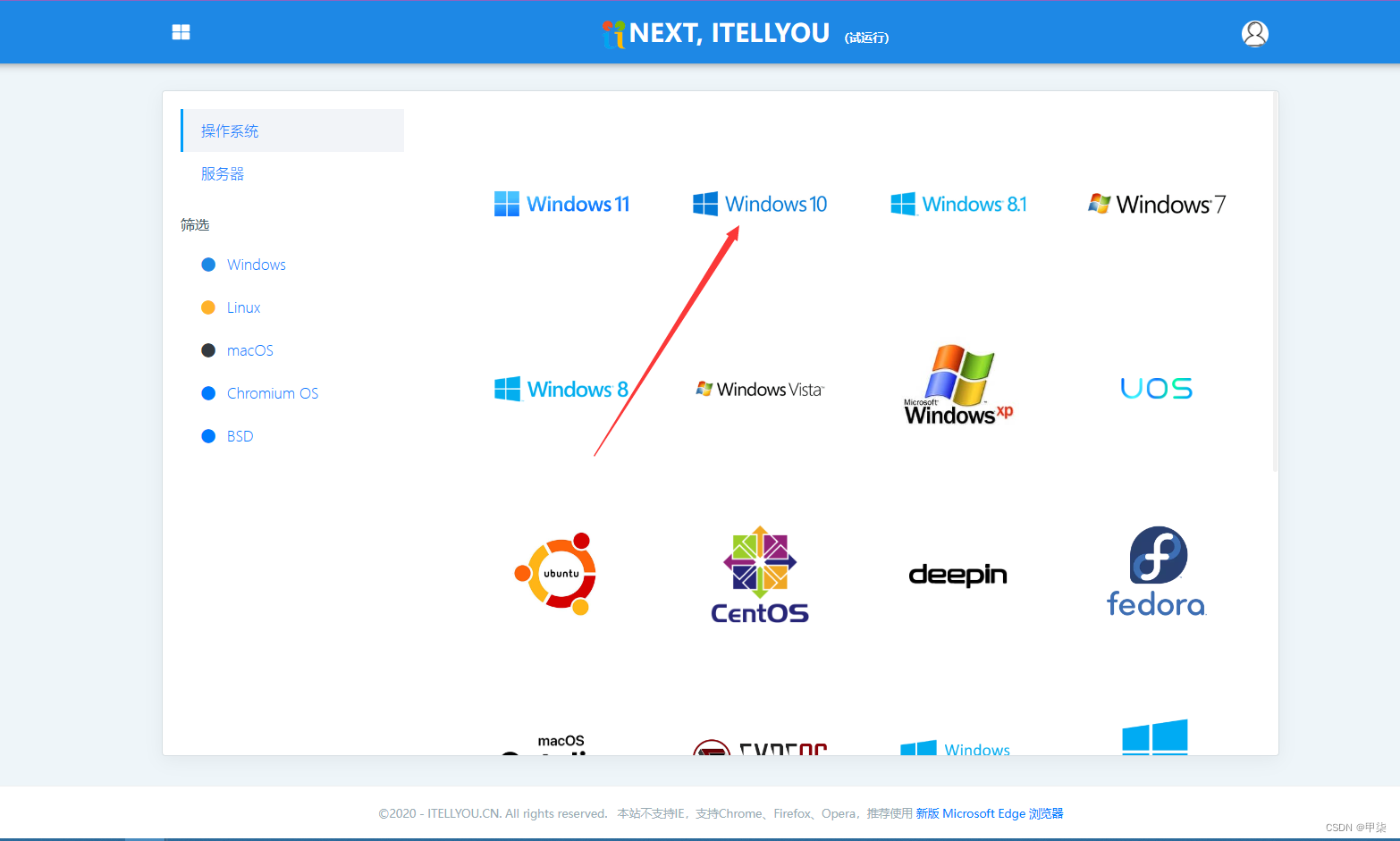
Task: Open the CentOS logo tile
Action: (760, 574)
